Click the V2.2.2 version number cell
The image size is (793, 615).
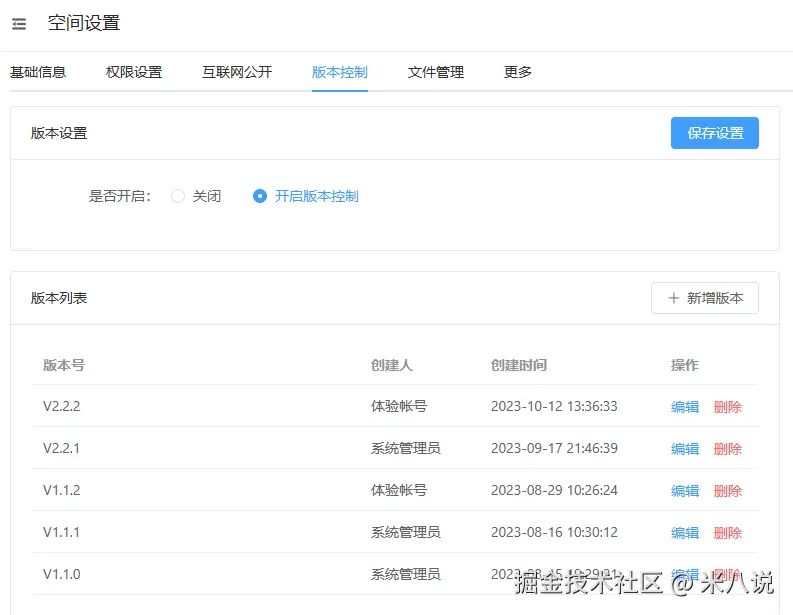[62, 406]
